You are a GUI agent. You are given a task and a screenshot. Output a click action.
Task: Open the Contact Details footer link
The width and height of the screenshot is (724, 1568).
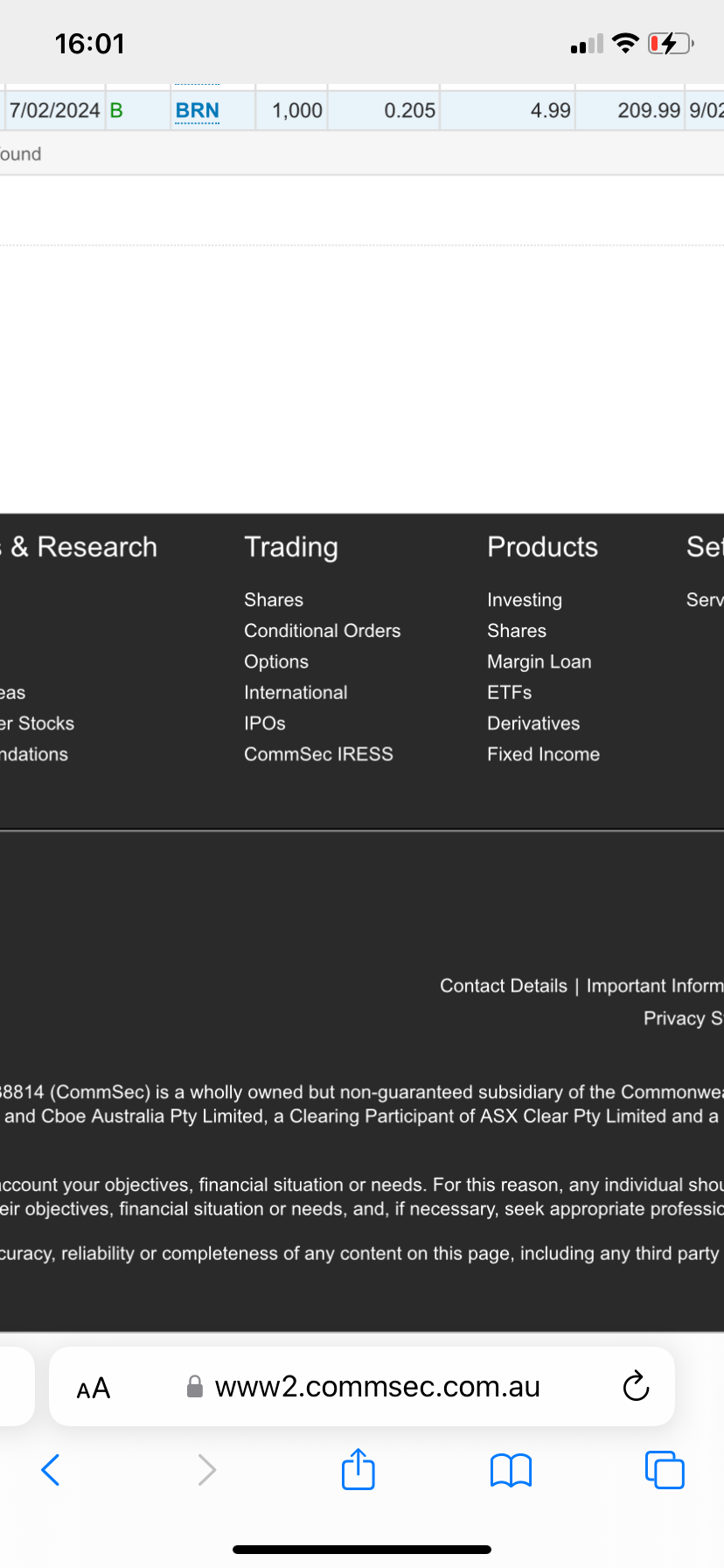click(x=504, y=986)
